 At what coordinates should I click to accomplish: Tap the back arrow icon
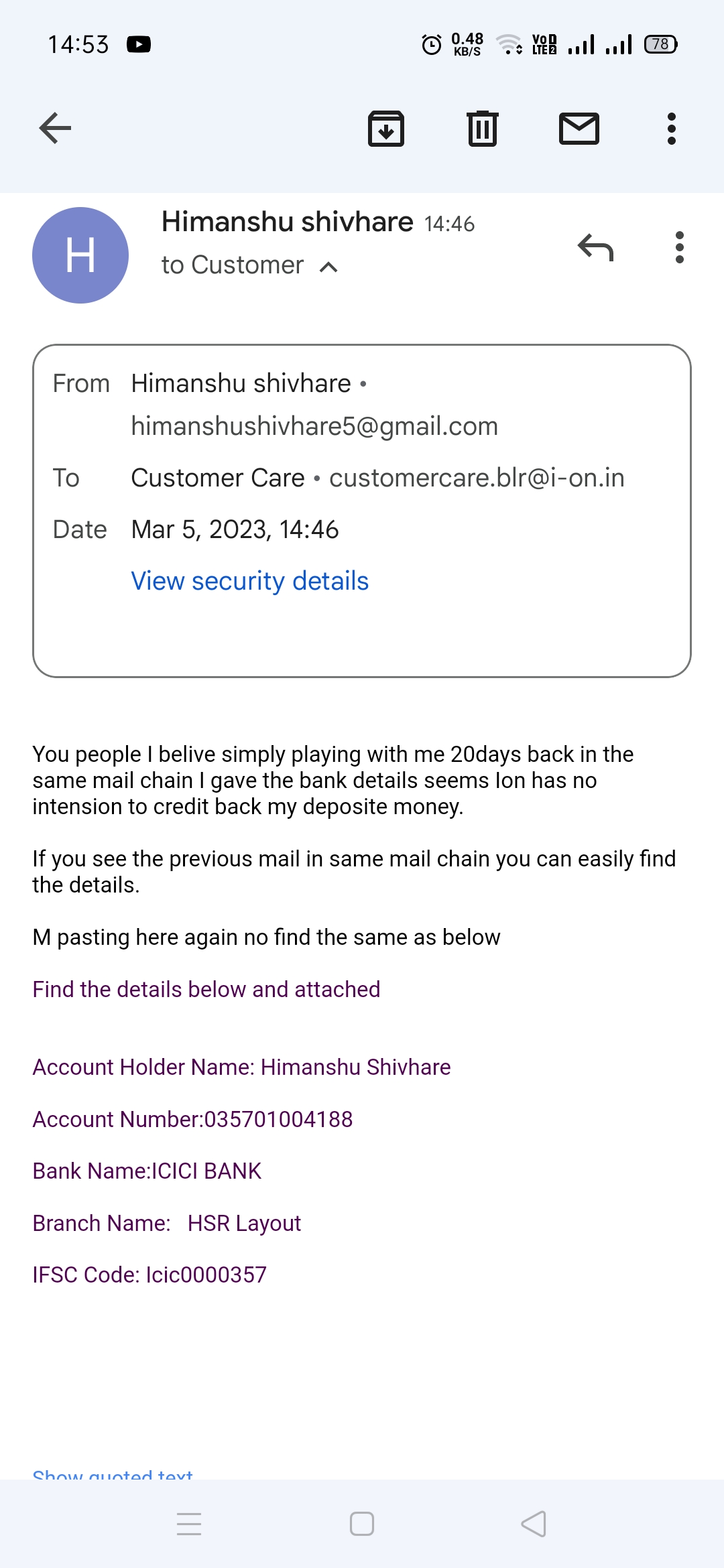(55, 128)
